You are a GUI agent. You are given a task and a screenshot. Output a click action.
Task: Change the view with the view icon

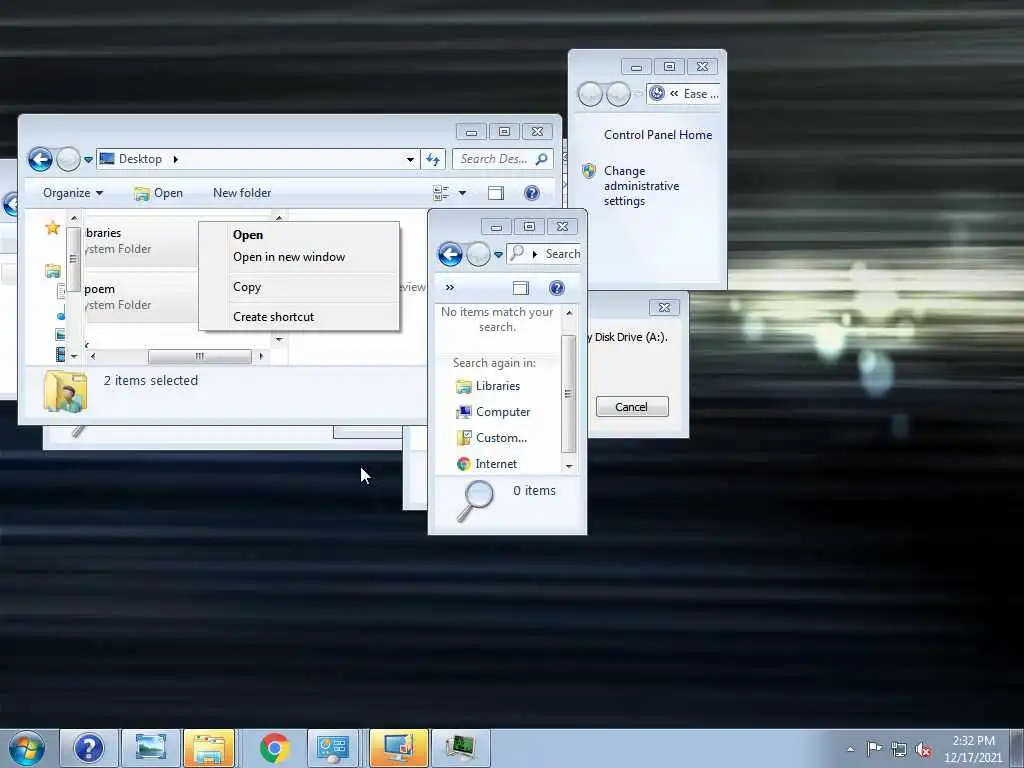tap(441, 193)
